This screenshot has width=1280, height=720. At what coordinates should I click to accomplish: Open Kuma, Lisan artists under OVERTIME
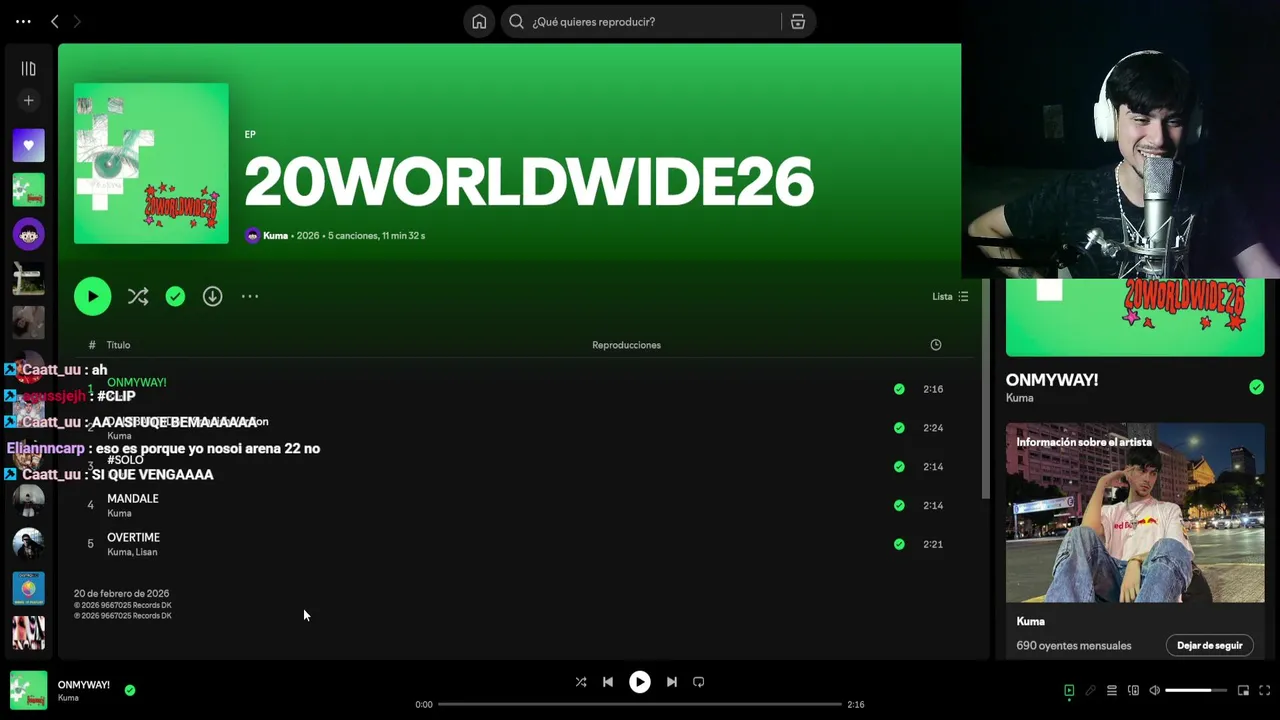point(132,552)
